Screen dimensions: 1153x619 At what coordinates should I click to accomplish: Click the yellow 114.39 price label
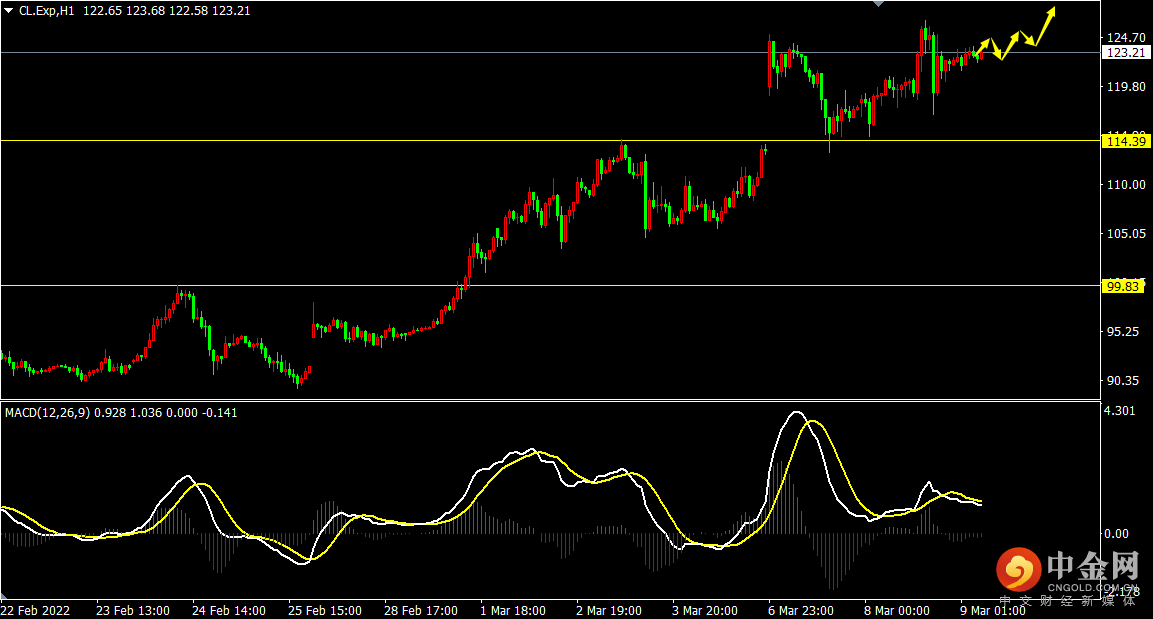(1126, 141)
